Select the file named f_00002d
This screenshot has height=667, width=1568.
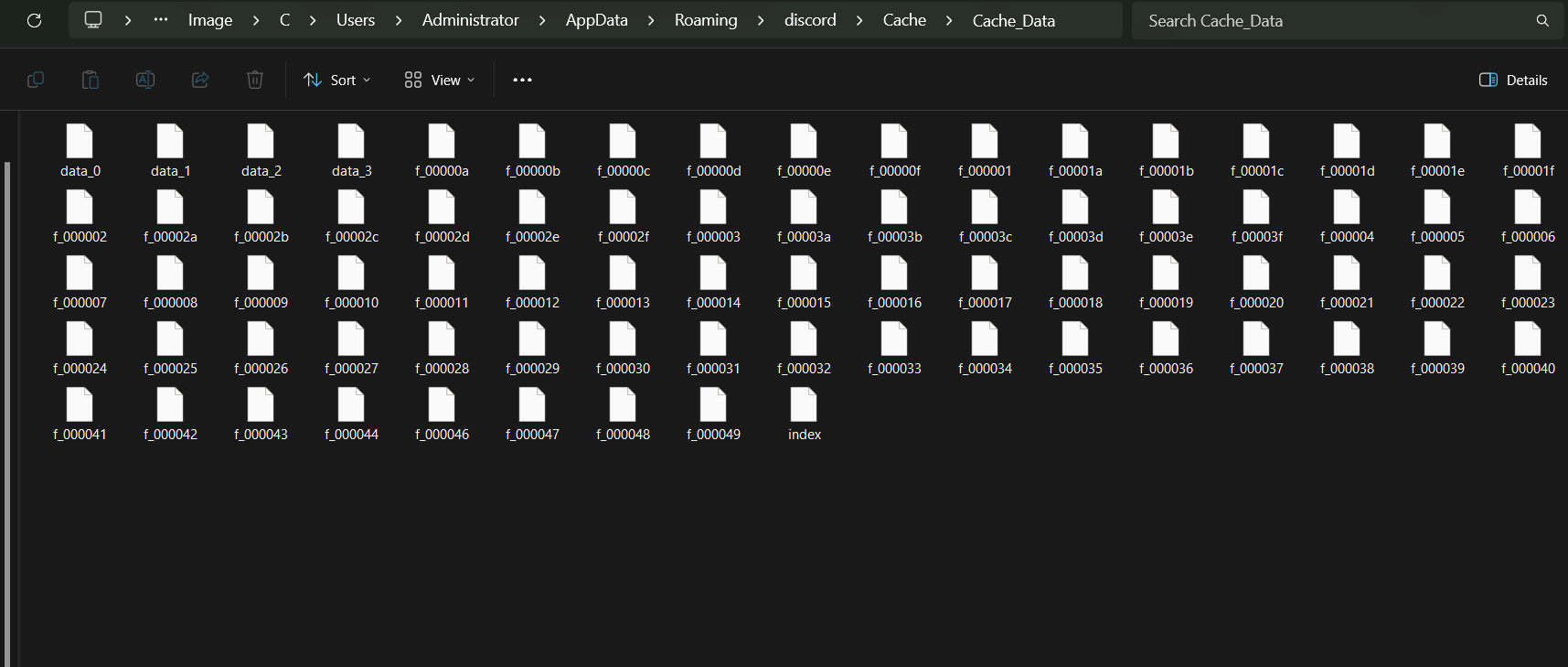[x=442, y=217]
